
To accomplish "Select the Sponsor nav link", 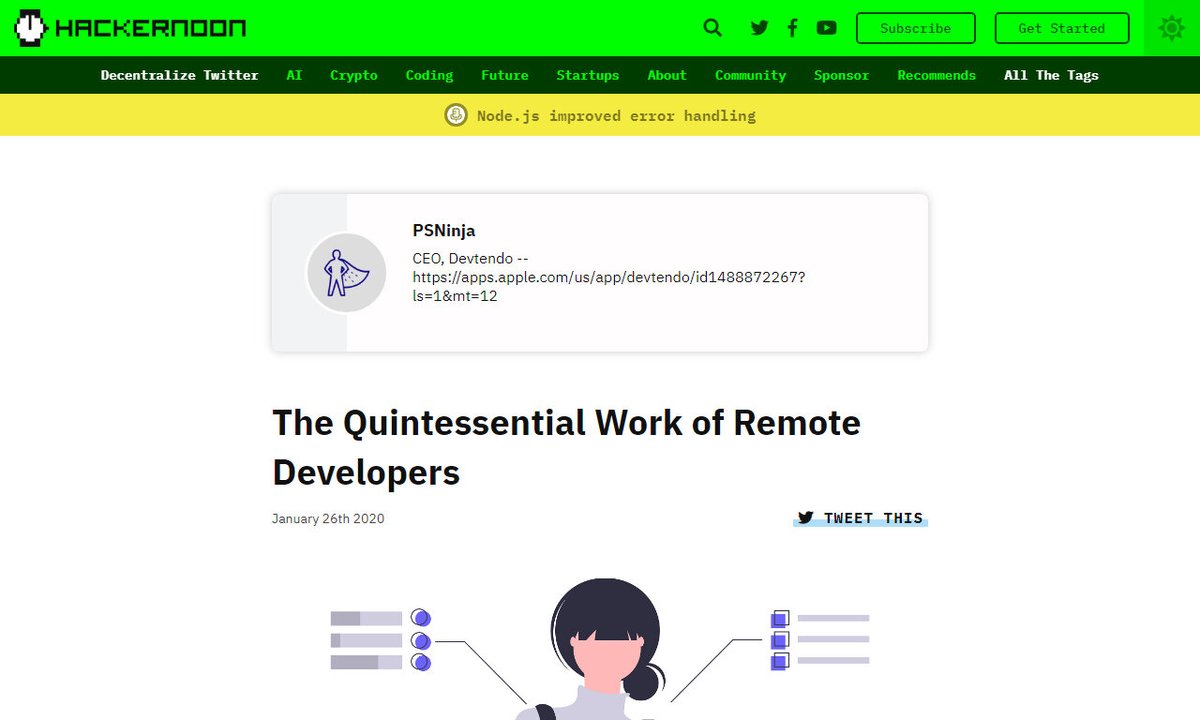I will pyautogui.click(x=841, y=75).
